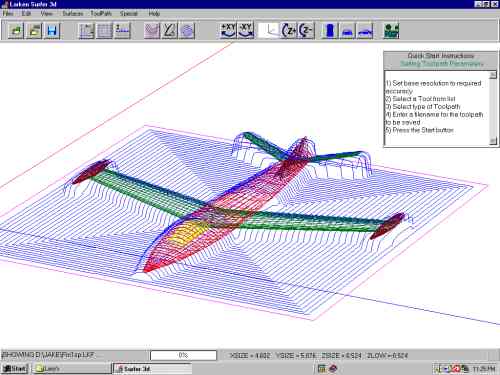The image size is (500, 375).
Task: Click the +XY rotate view icon
Action: click(228, 31)
